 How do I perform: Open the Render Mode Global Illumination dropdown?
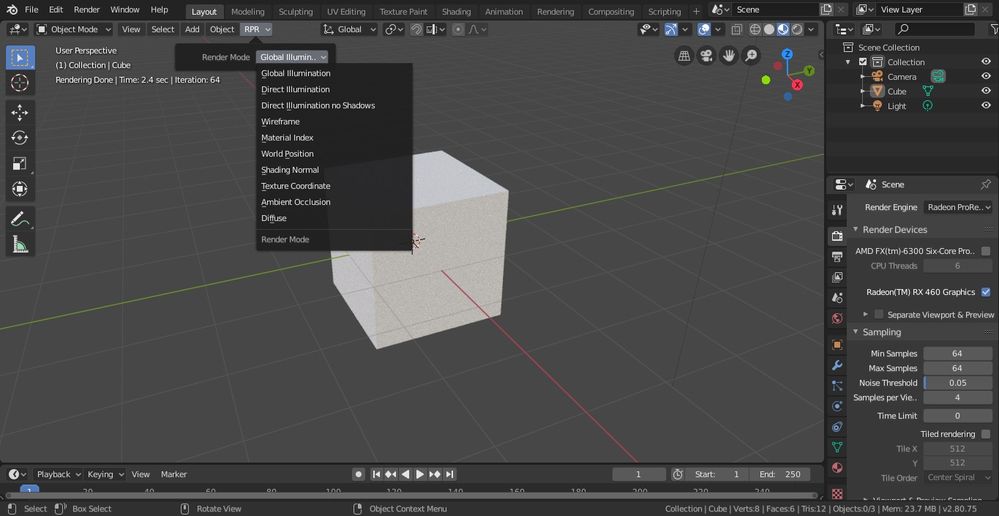click(292, 57)
